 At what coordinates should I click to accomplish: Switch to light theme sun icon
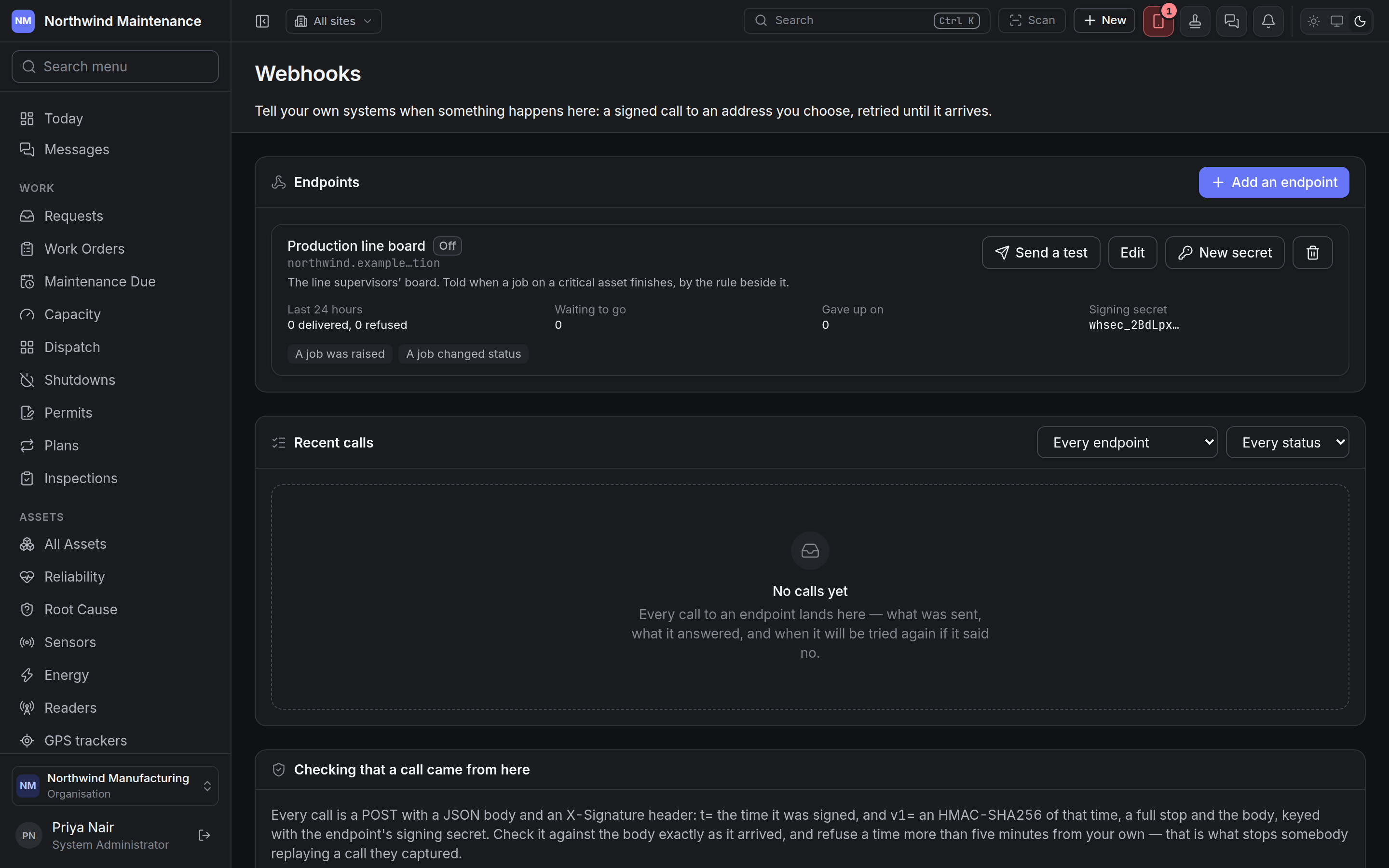[x=1314, y=21]
